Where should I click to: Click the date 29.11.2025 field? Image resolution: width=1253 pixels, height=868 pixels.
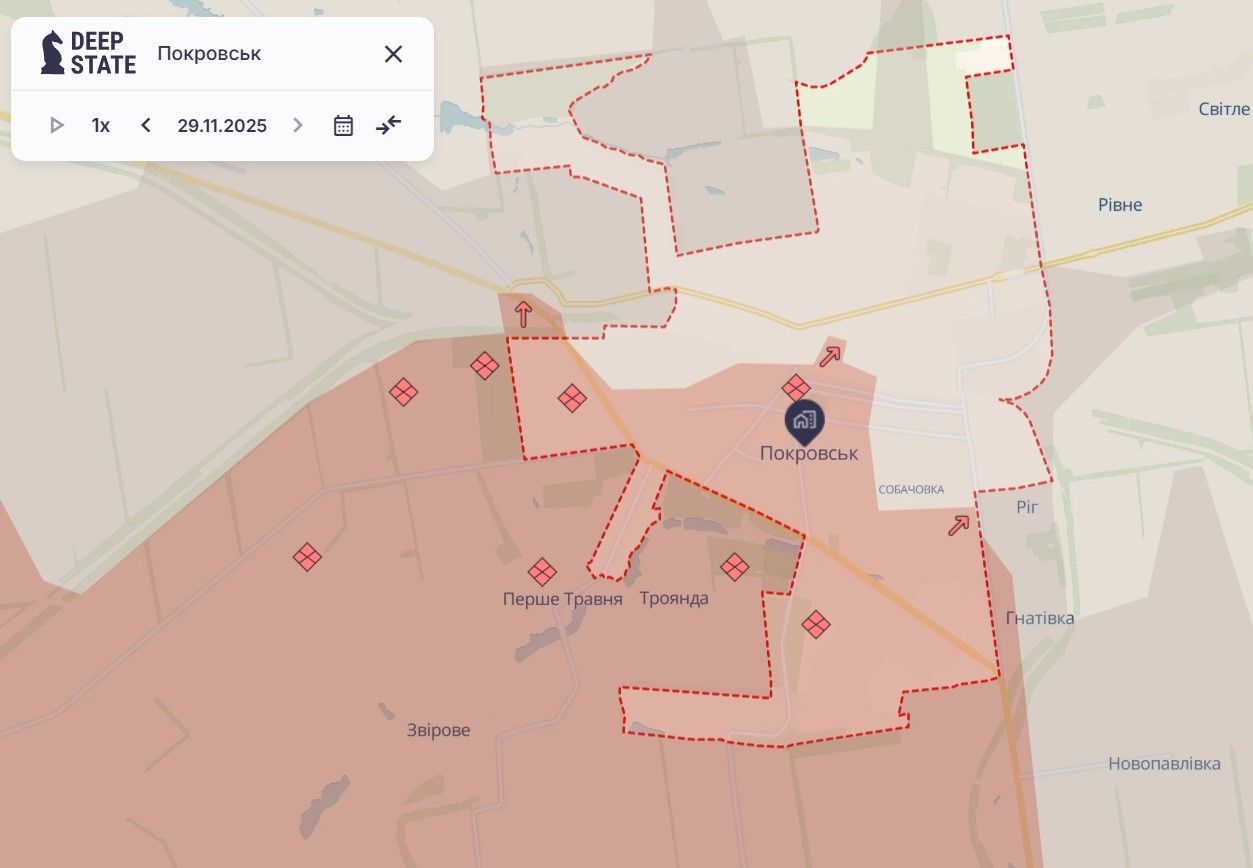coord(222,126)
